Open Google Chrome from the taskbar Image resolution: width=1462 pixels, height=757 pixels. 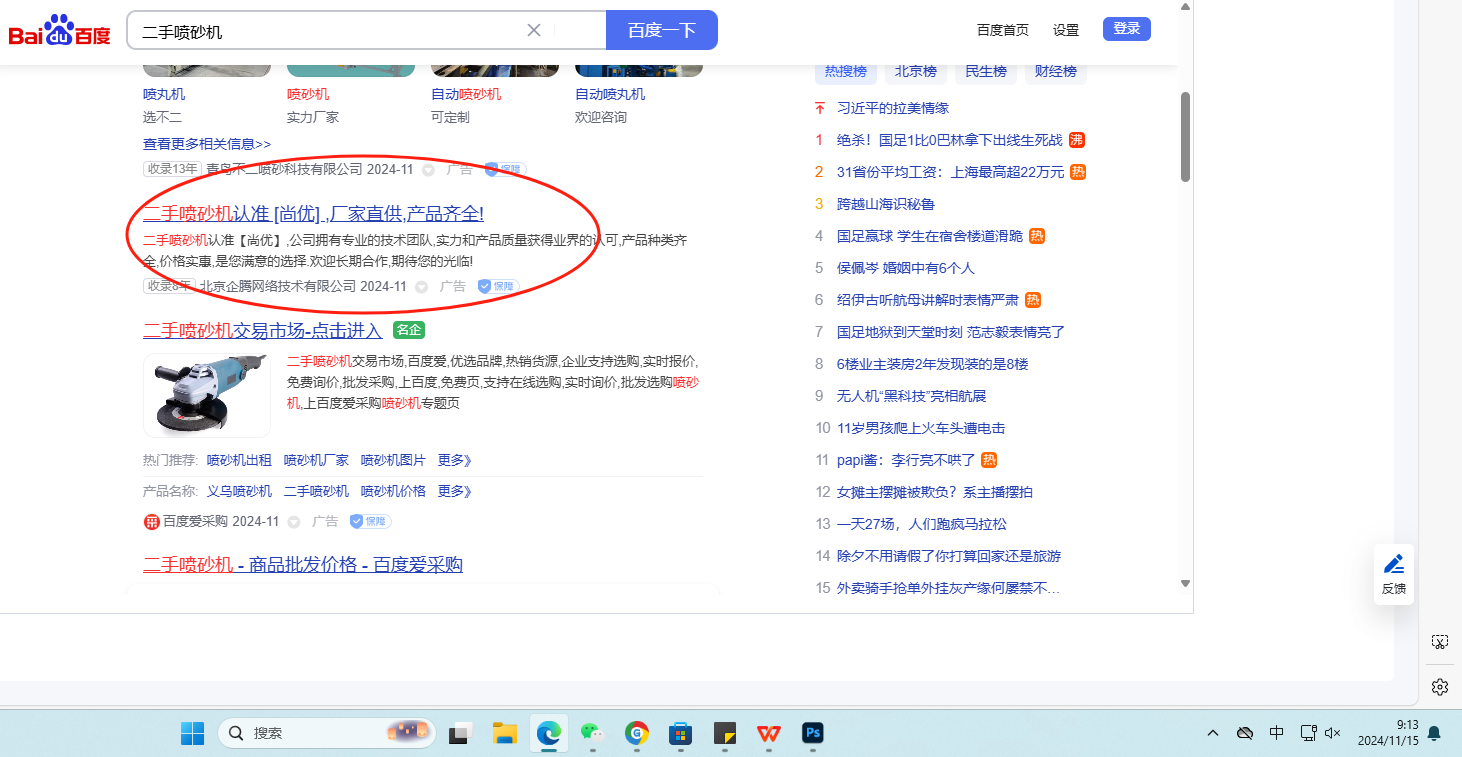(636, 733)
